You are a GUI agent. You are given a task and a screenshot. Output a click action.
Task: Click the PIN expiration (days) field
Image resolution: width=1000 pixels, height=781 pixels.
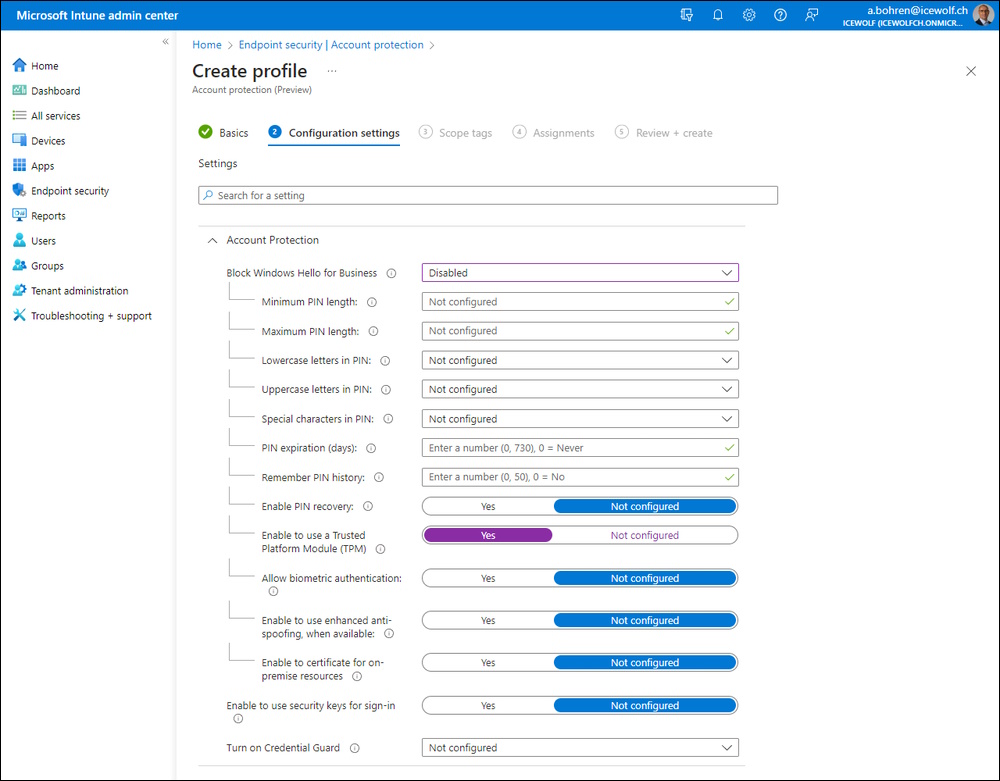(x=580, y=448)
